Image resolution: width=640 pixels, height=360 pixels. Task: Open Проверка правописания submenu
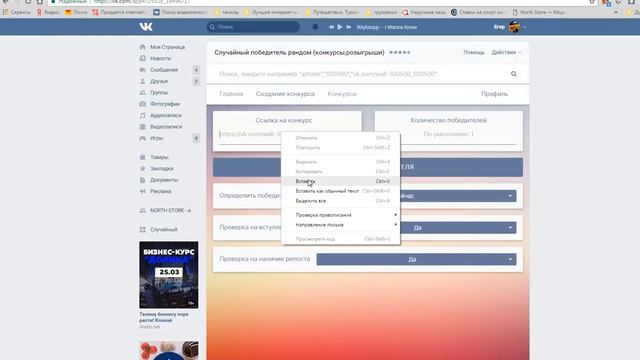coord(341,215)
